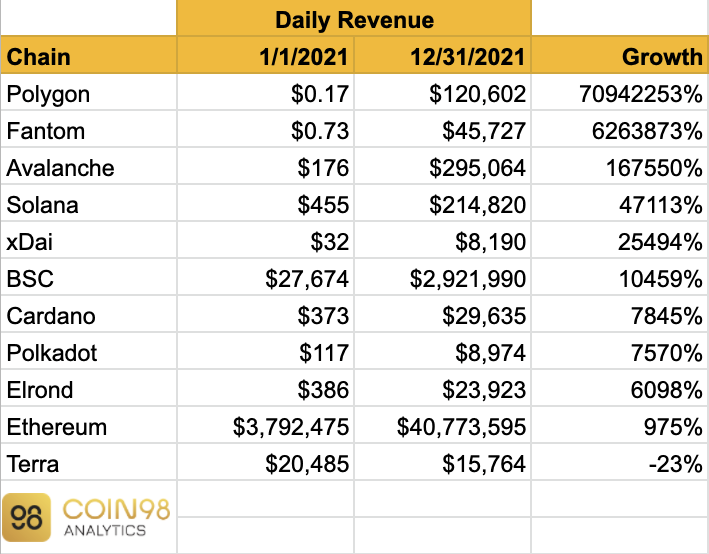This screenshot has width=709, height=554.
Task: Select the 6098% growth cell
Action: click(619, 388)
